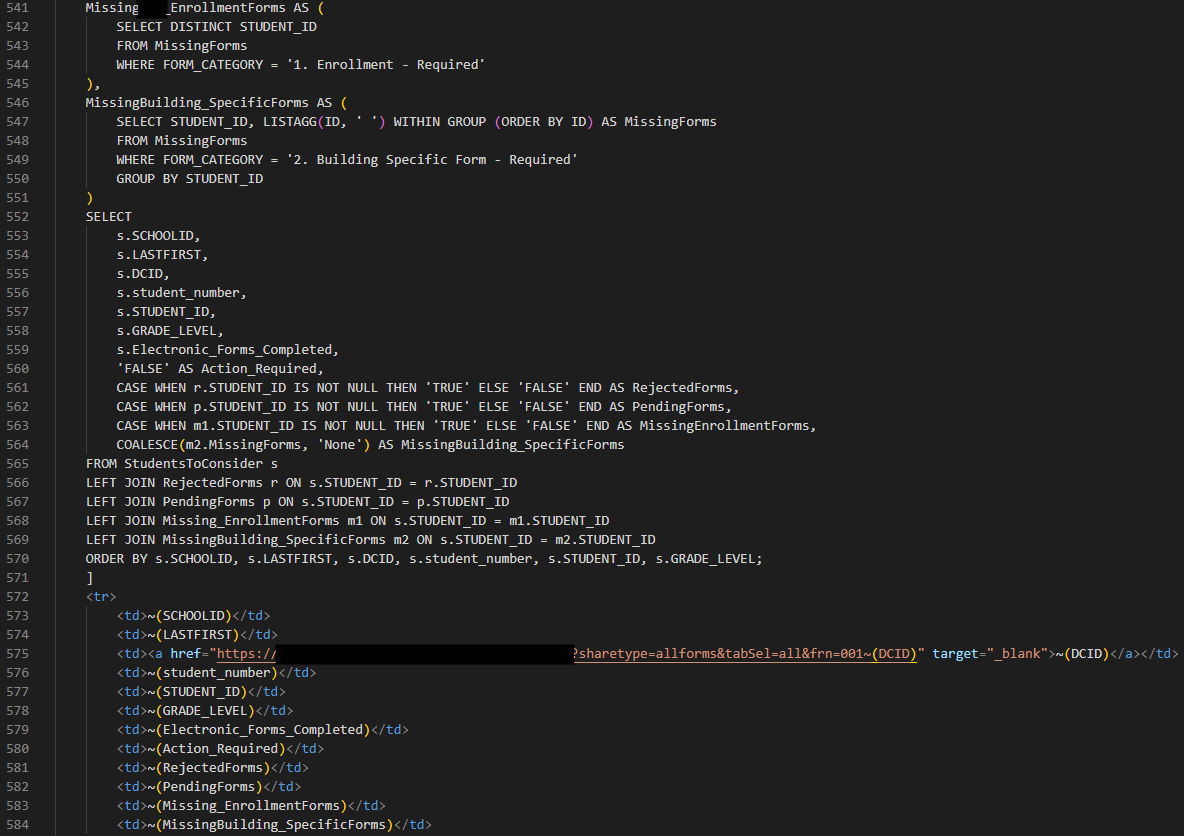This screenshot has width=1184, height=836.
Task: Click the target="_blank" attribute
Action: click(989, 654)
